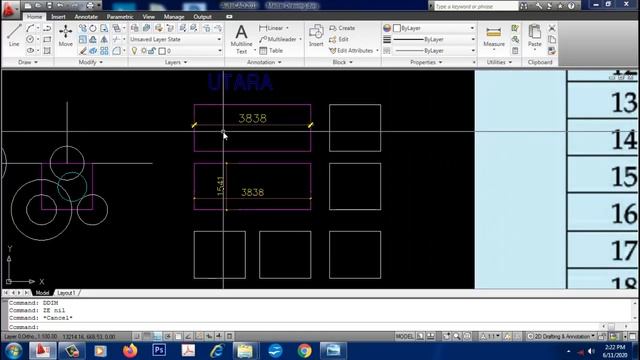This screenshot has width=640, height=360.
Task: Switch to the Insert ribbon tab
Action: click(58, 17)
